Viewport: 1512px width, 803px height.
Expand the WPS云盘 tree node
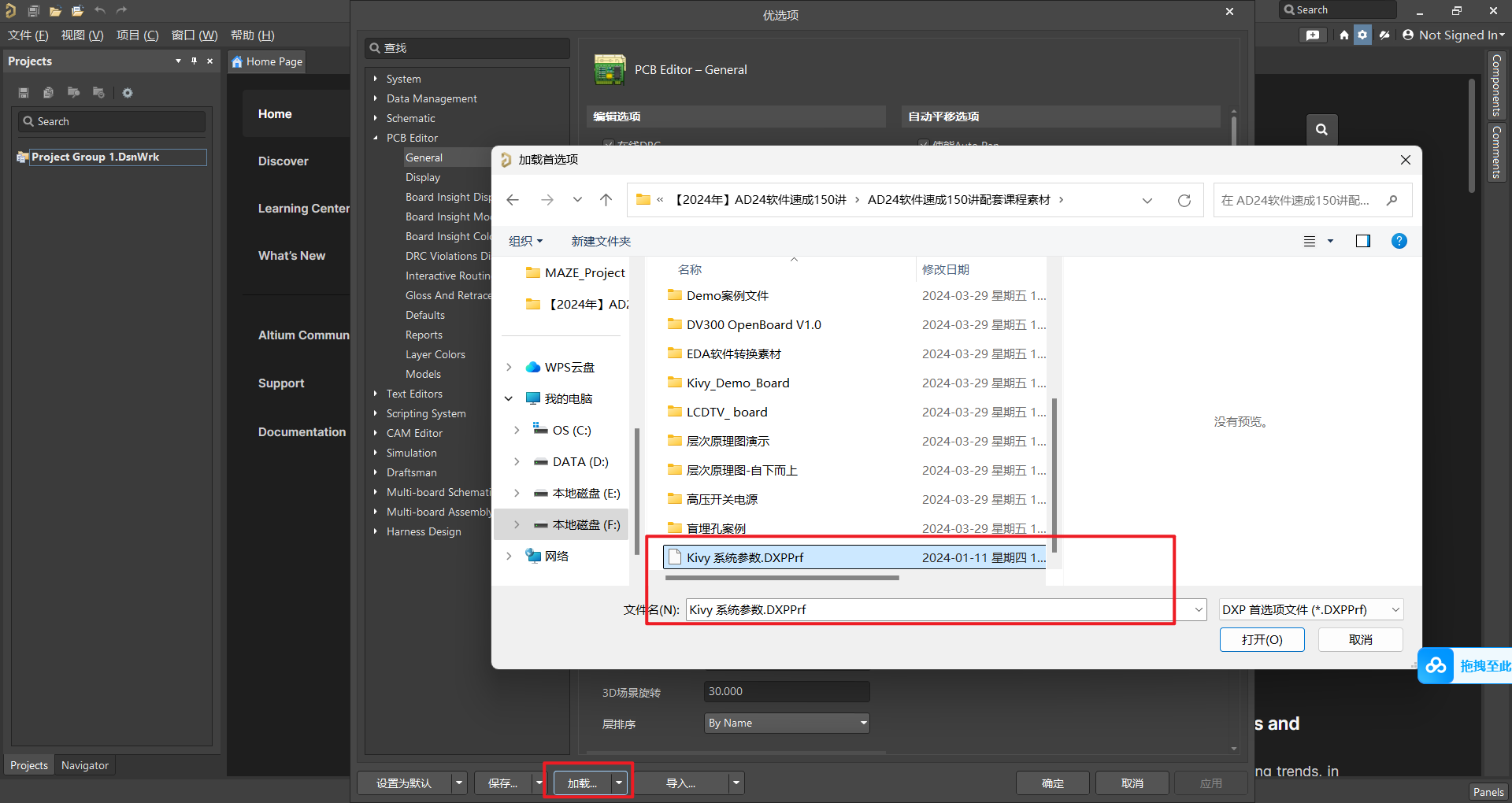click(x=509, y=367)
